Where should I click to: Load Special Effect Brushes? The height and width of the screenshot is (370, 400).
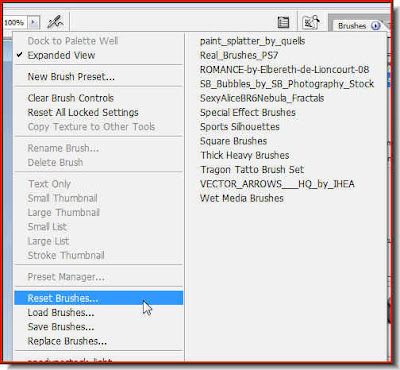point(248,113)
